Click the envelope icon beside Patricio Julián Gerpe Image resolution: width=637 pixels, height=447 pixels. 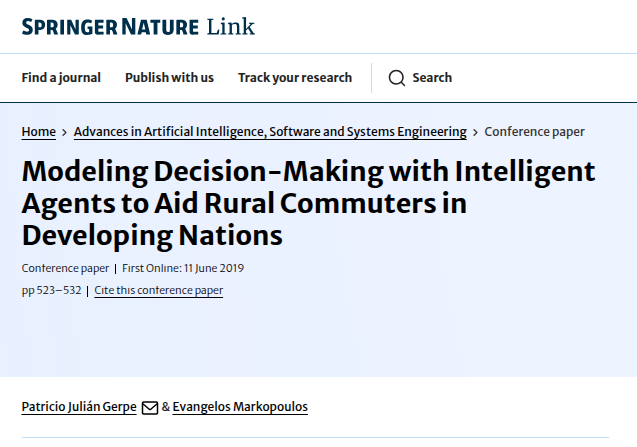150,408
